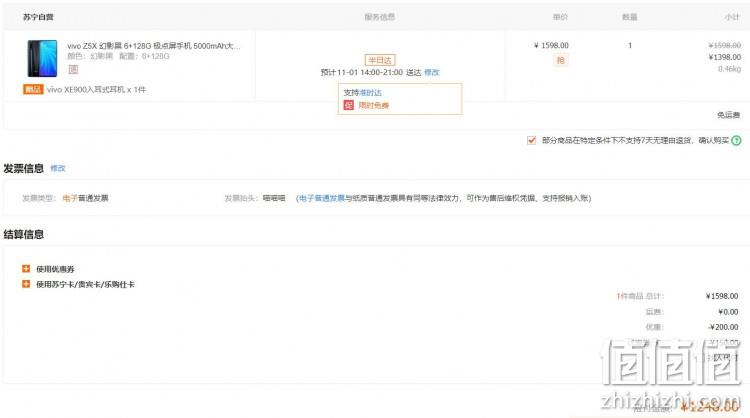Click the small badge icon under product color

click(x=73, y=69)
